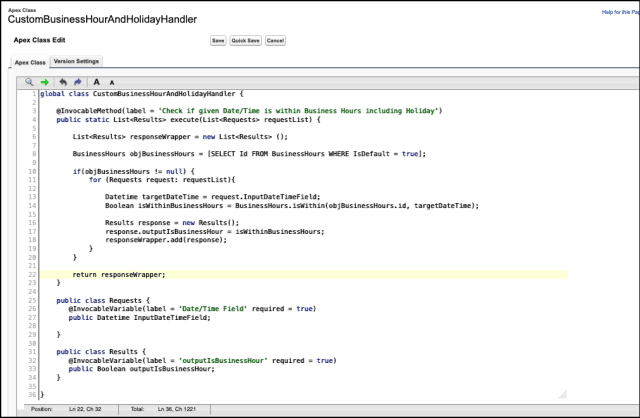The height and width of the screenshot is (418, 640).
Task: Place cursor on 'return responseWrapper;' line
Action: click(x=118, y=274)
